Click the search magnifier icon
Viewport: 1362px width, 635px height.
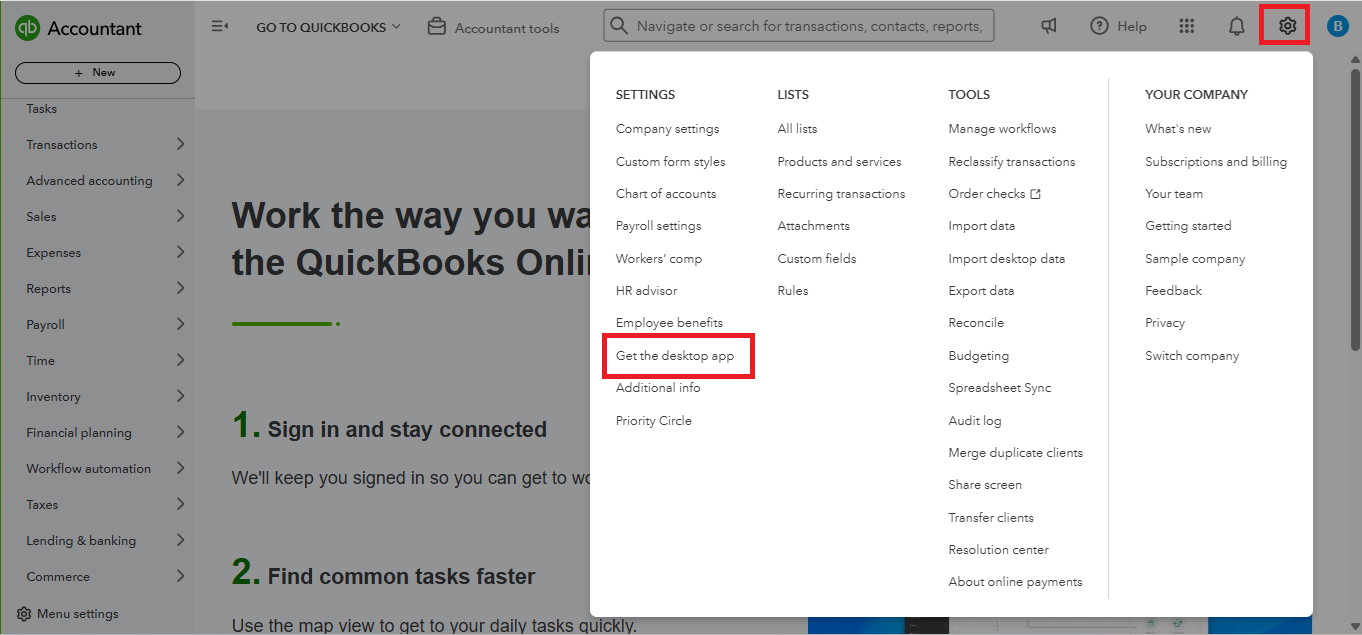click(619, 26)
